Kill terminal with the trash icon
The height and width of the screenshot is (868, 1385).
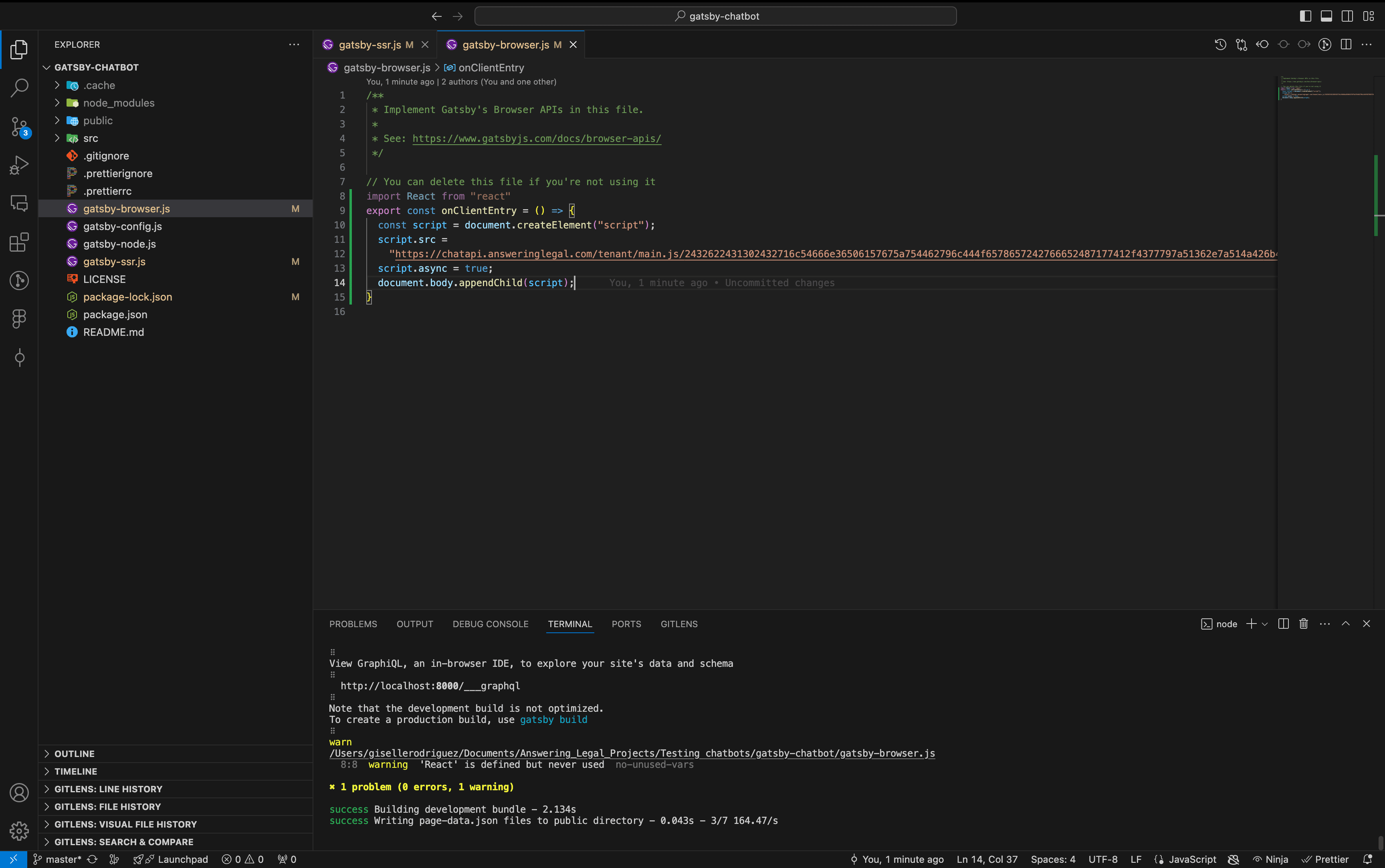tap(1304, 624)
